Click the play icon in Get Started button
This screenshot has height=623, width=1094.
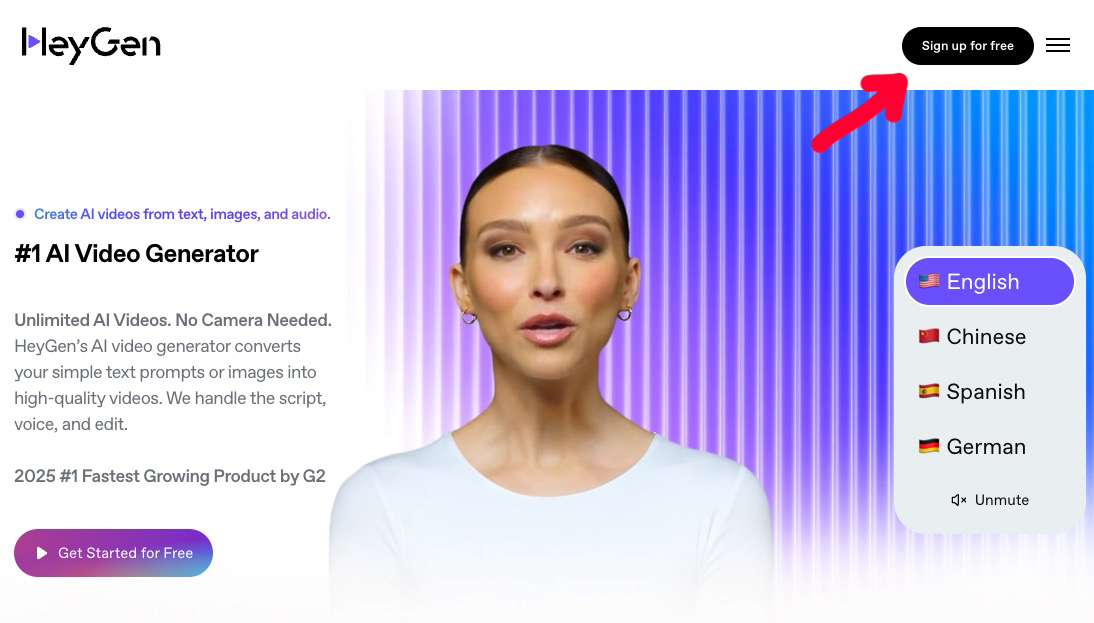point(42,553)
